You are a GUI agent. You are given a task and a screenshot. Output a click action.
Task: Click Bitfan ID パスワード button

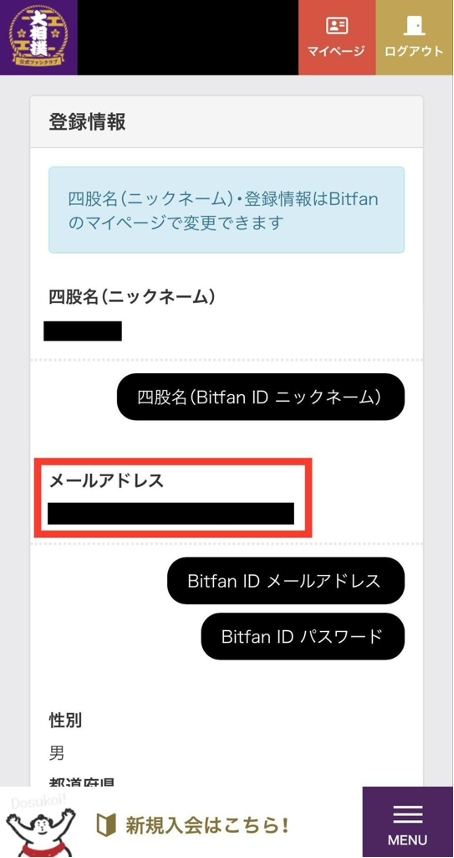coord(303,636)
